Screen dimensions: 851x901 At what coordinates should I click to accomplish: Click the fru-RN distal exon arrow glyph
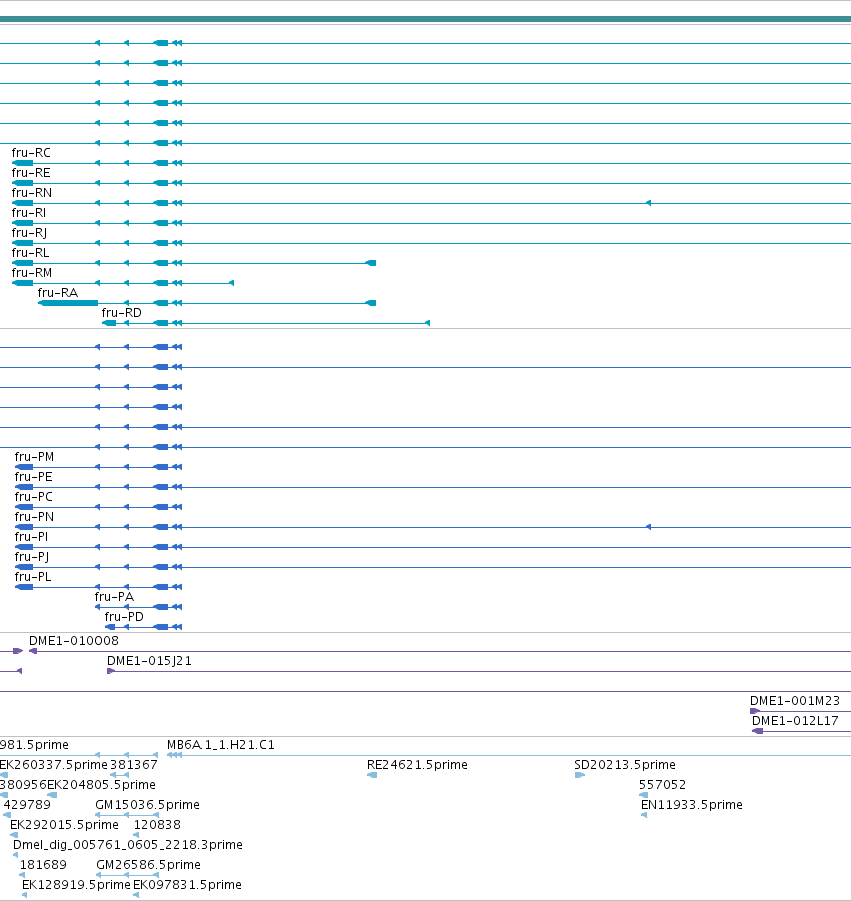[648, 203]
